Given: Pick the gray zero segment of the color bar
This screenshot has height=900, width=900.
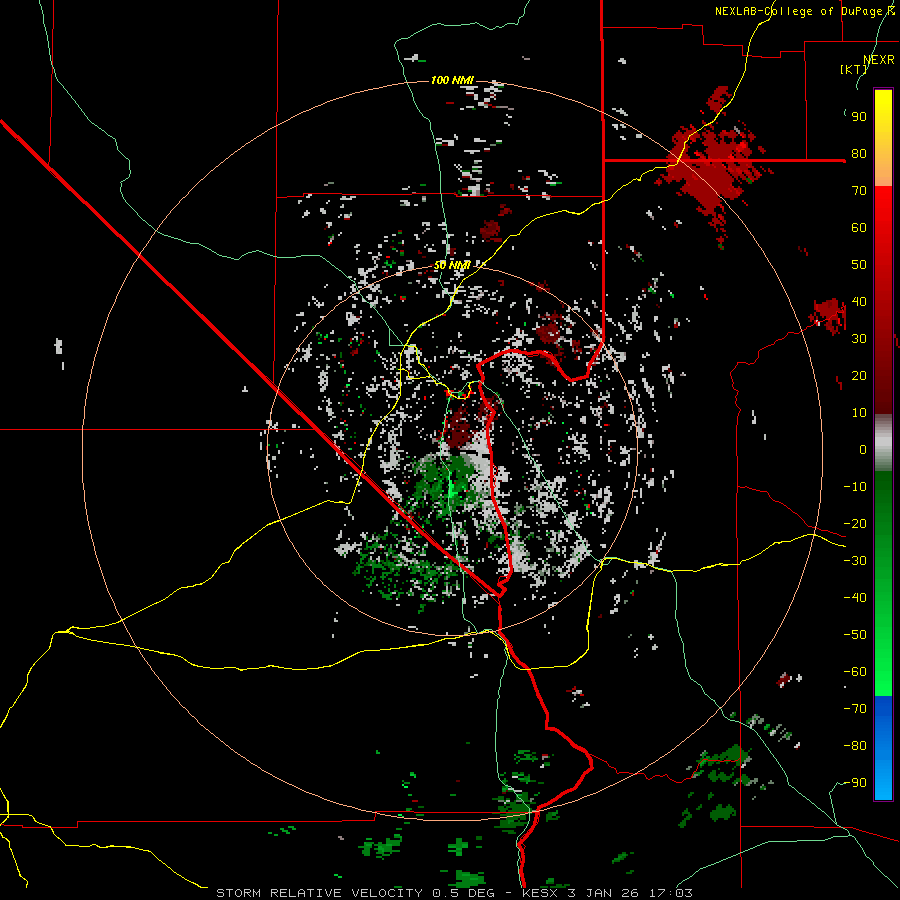Looking at the screenshot, I should point(883,443).
